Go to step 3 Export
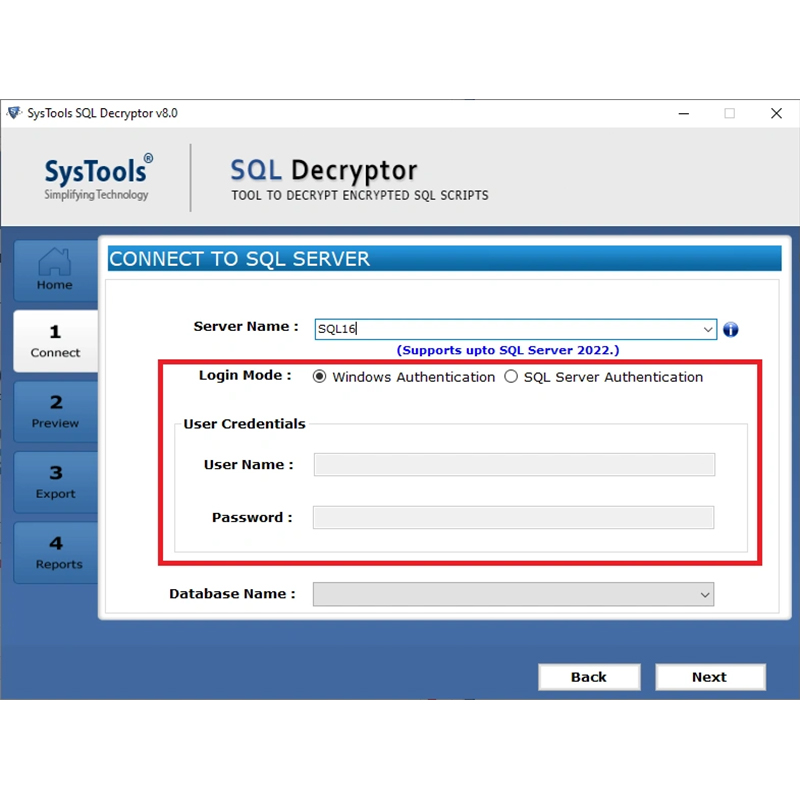The width and height of the screenshot is (800, 800). pyautogui.click(x=55, y=482)
